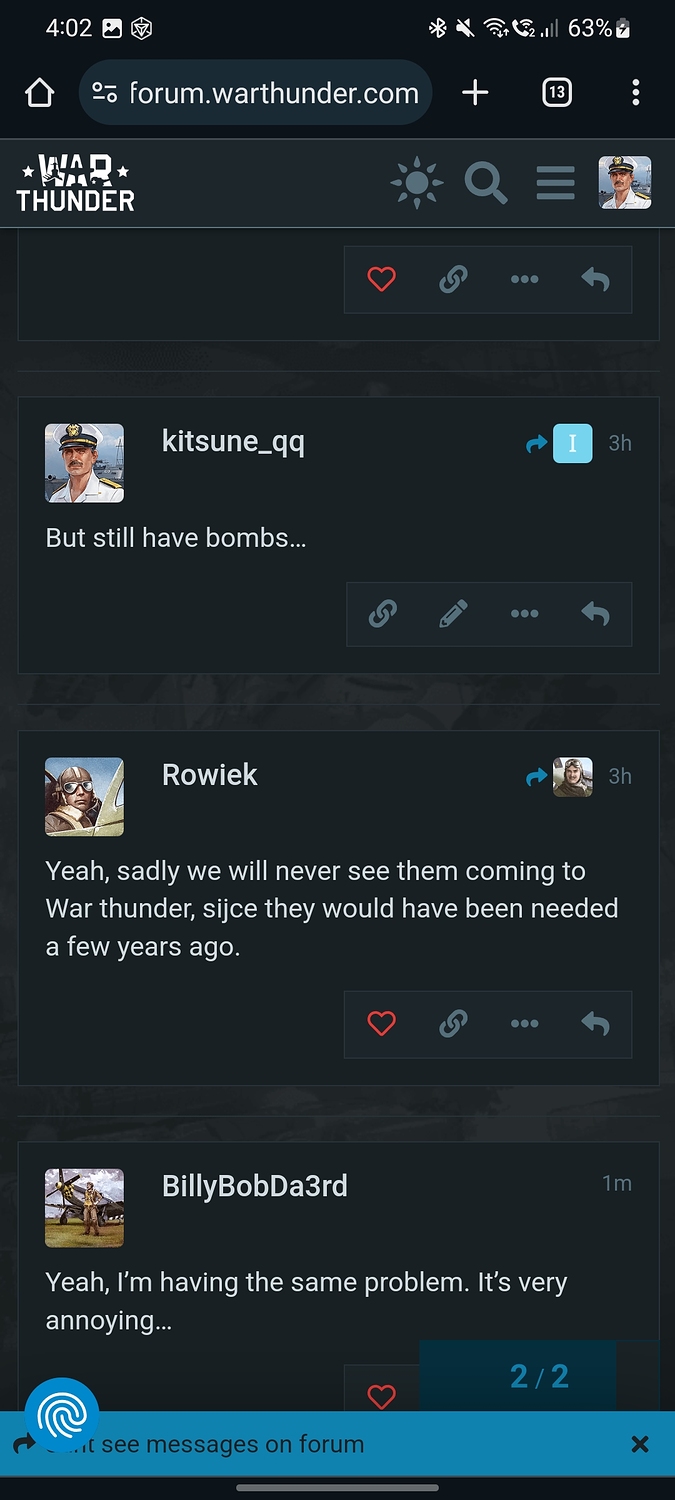Open the browser tab switcher showing 13
The height and width of the screenshot is (1500, 675).
tap(557, 93)
